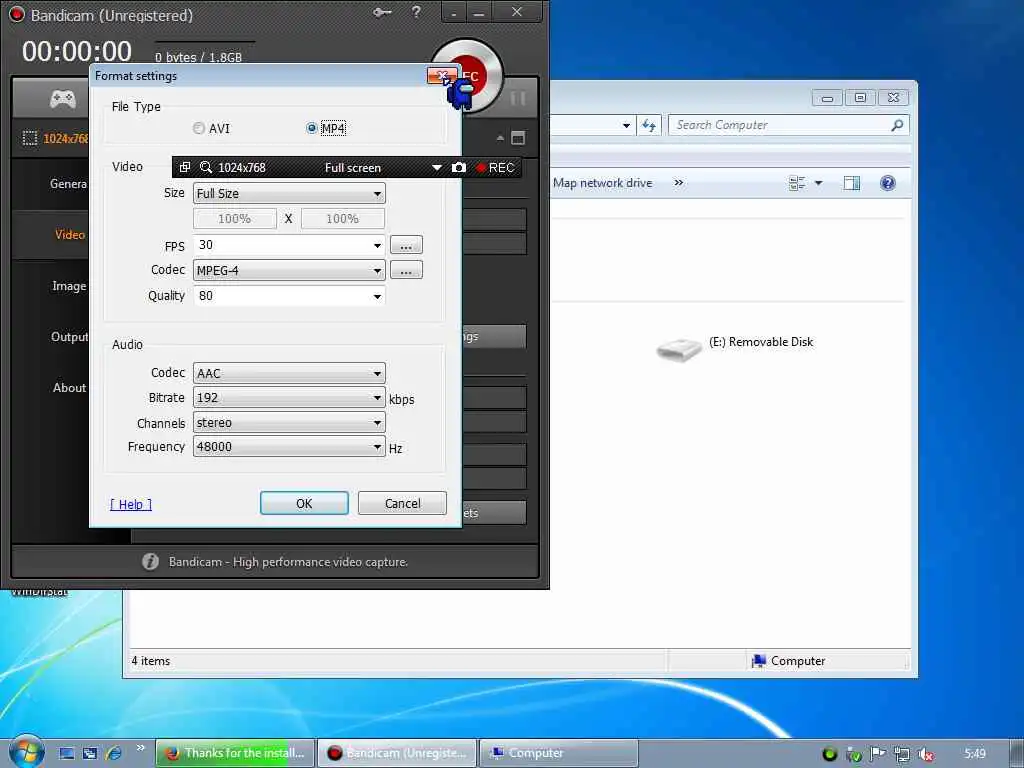Select the game recording mode gamepad icon

[x=63, y=99]
